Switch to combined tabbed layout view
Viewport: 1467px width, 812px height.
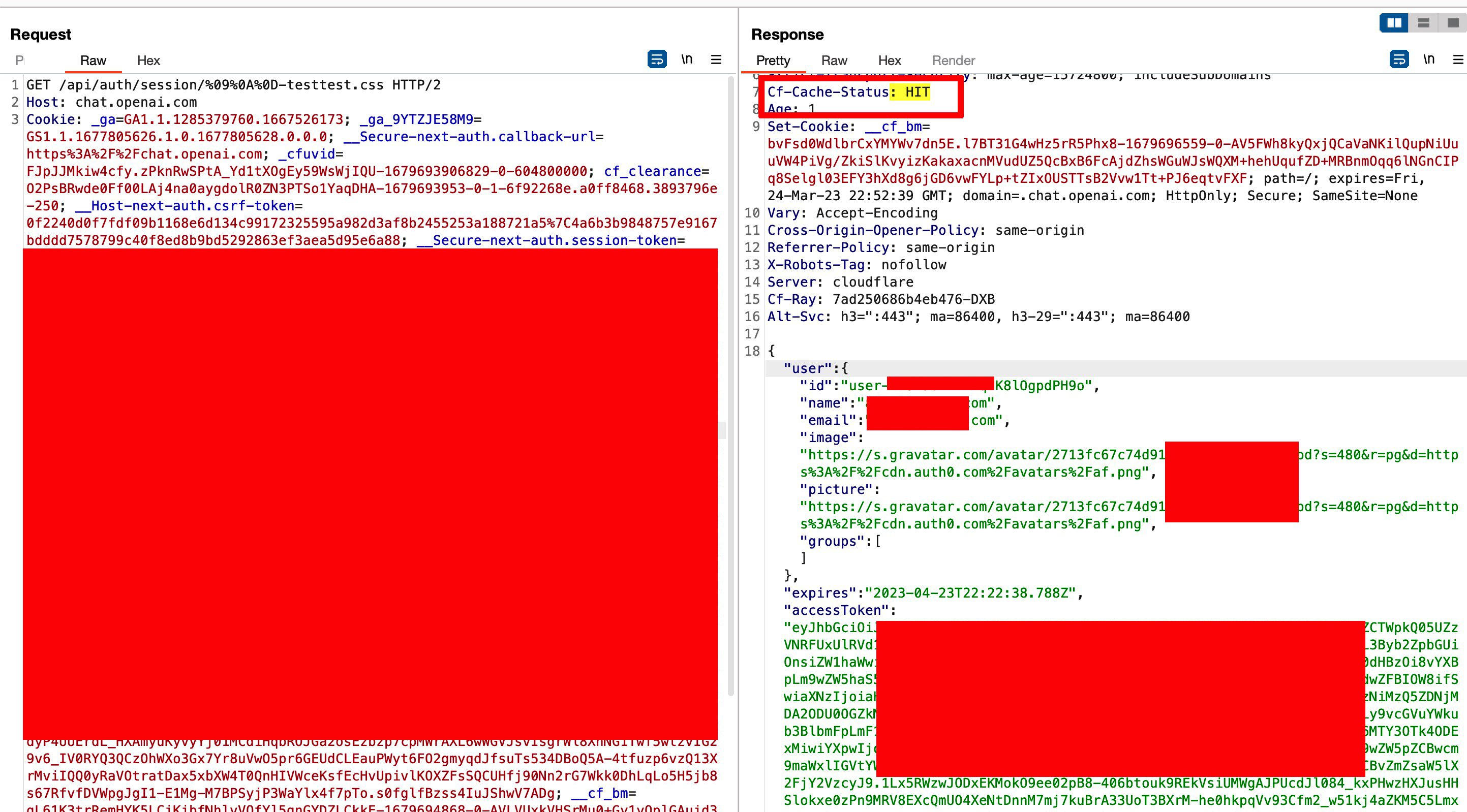(1452, 23)
